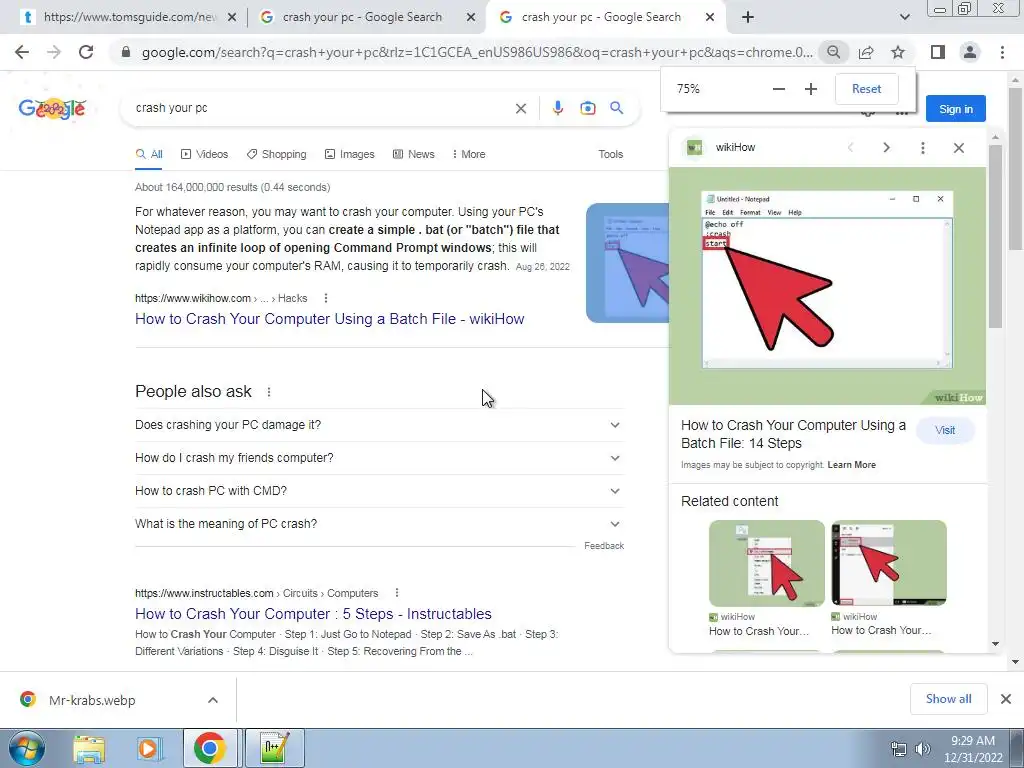Reset page zoom to default
Screen dimensions: 1024x768
point(867,89)
